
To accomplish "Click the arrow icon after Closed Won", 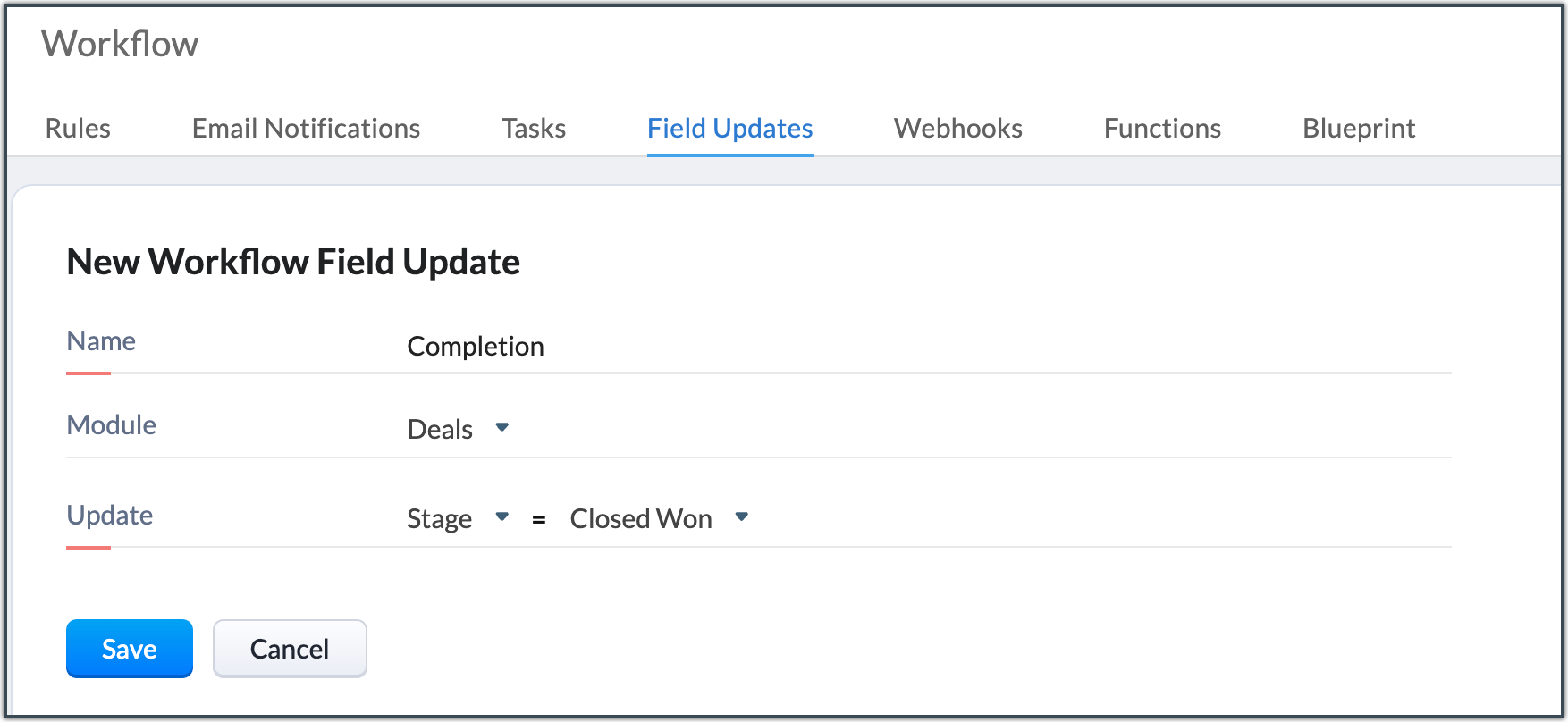I will (x=741, y=516).
